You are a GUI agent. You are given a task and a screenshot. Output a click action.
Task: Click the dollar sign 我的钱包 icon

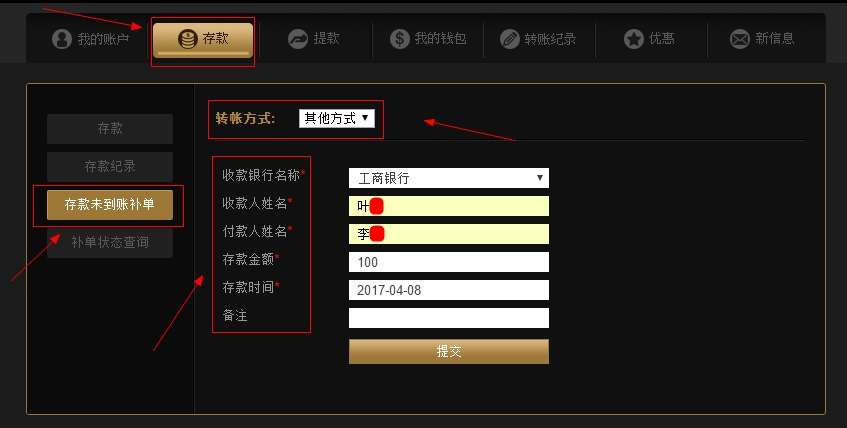400,39
